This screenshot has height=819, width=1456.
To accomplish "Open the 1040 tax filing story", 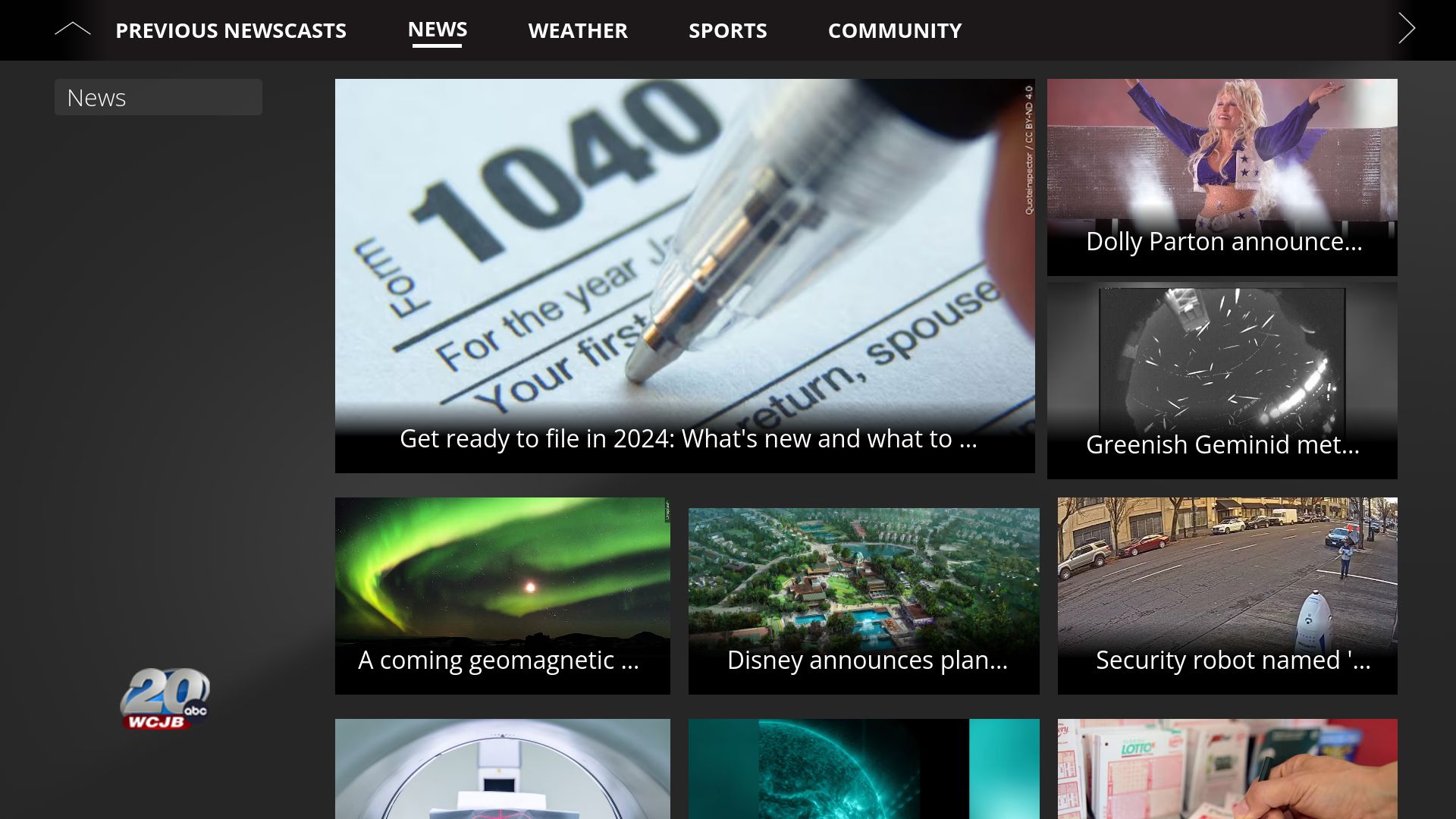I will click(x=684, y=250).
